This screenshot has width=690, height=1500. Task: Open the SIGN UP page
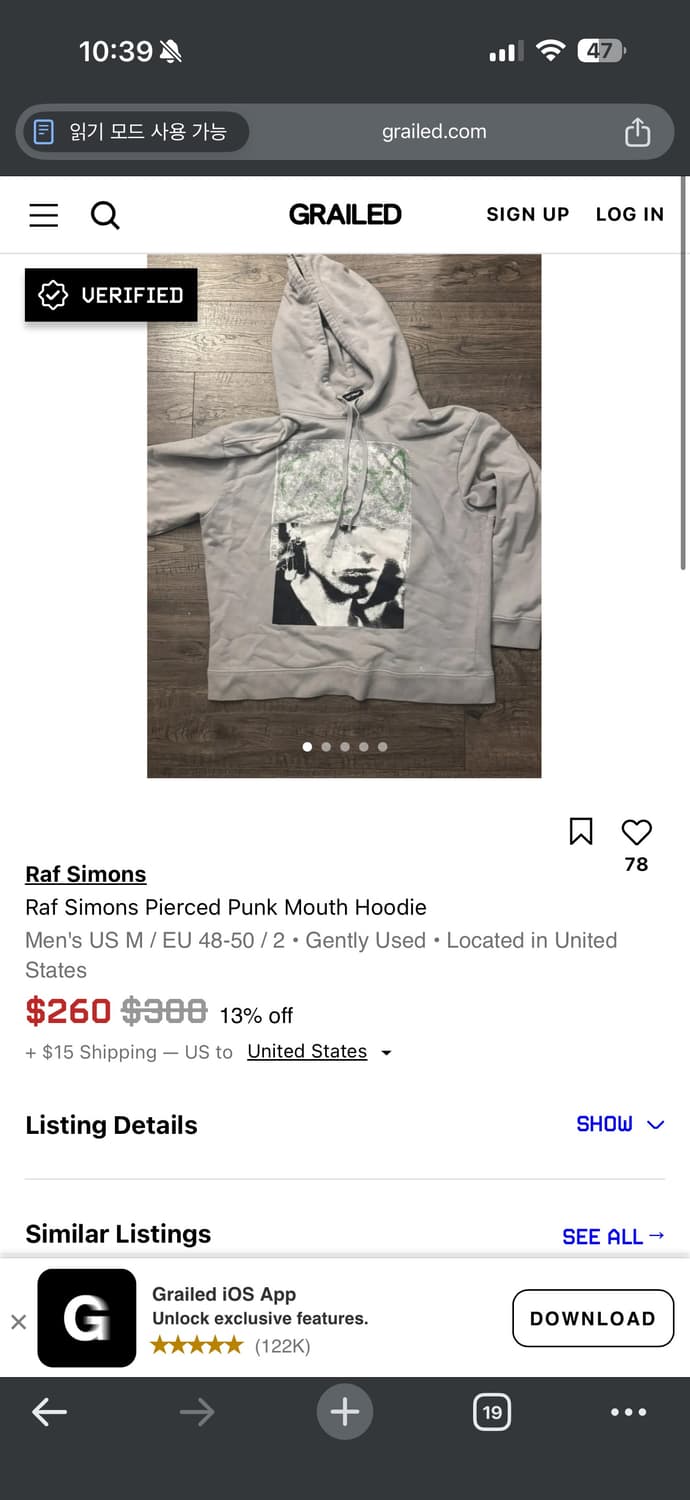[x=527, y=215]
